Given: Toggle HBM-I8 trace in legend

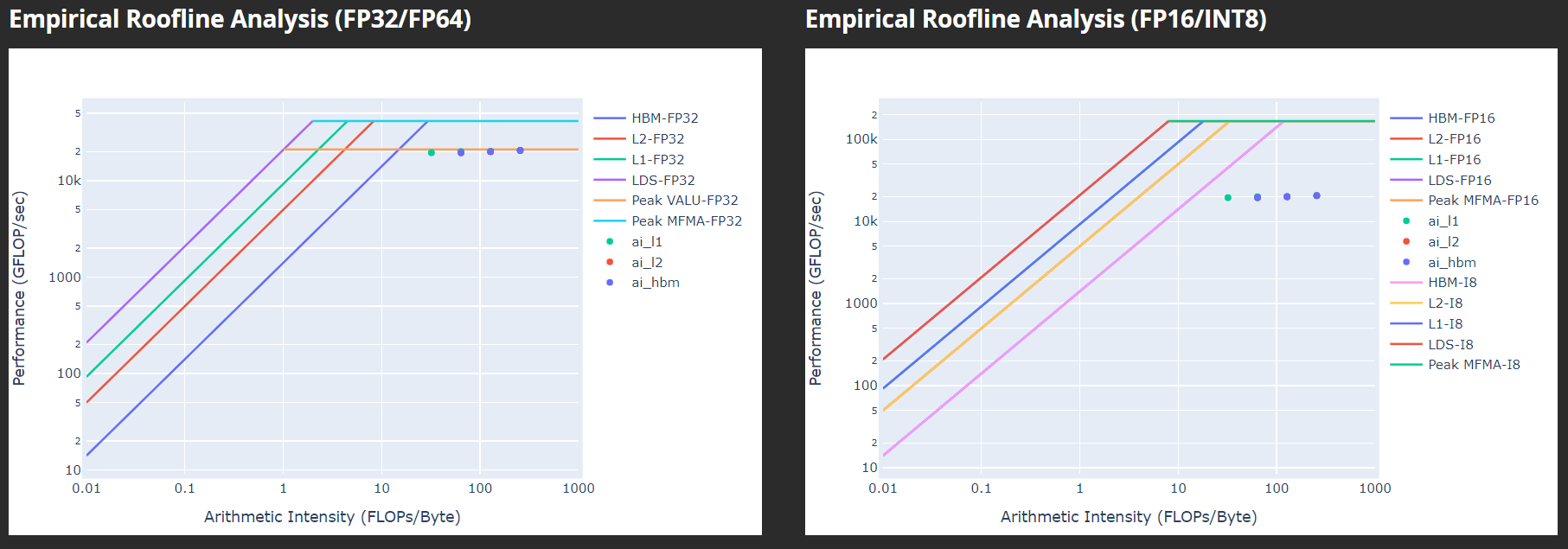Looking at the screenshot, I should point(1451,283).
